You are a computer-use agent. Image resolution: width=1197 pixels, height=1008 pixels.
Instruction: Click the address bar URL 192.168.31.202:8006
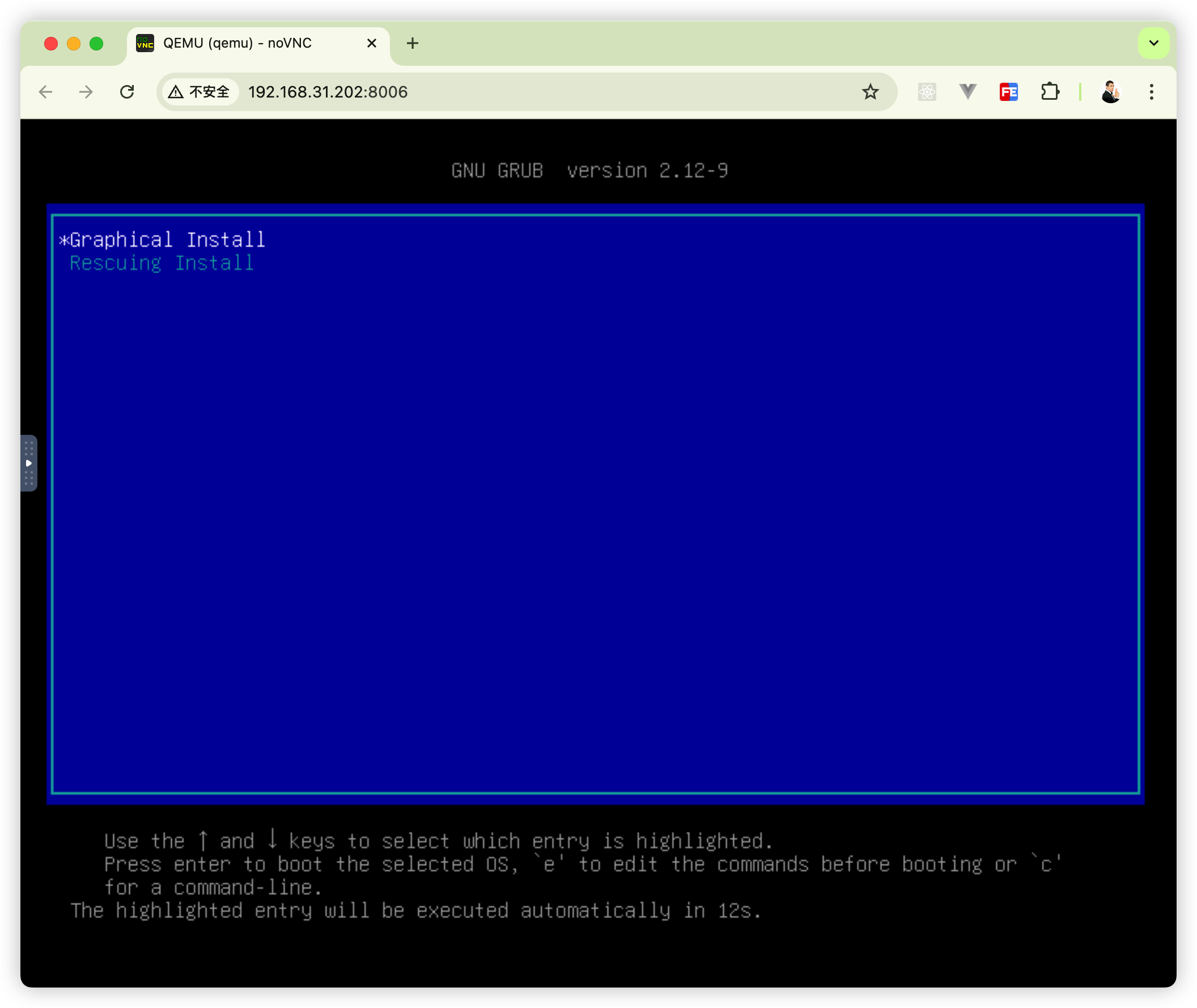[x=328, y=92]
